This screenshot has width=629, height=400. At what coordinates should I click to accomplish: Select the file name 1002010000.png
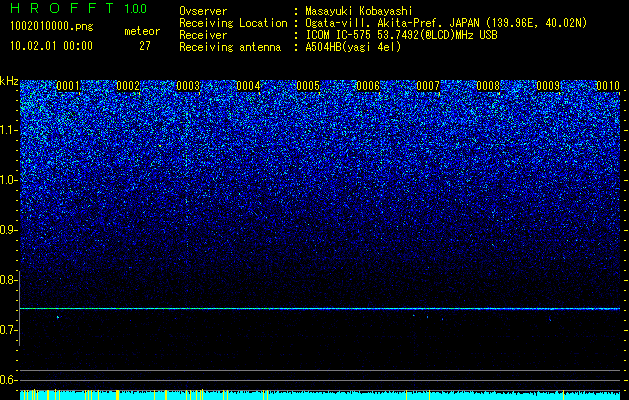point(52,27)
